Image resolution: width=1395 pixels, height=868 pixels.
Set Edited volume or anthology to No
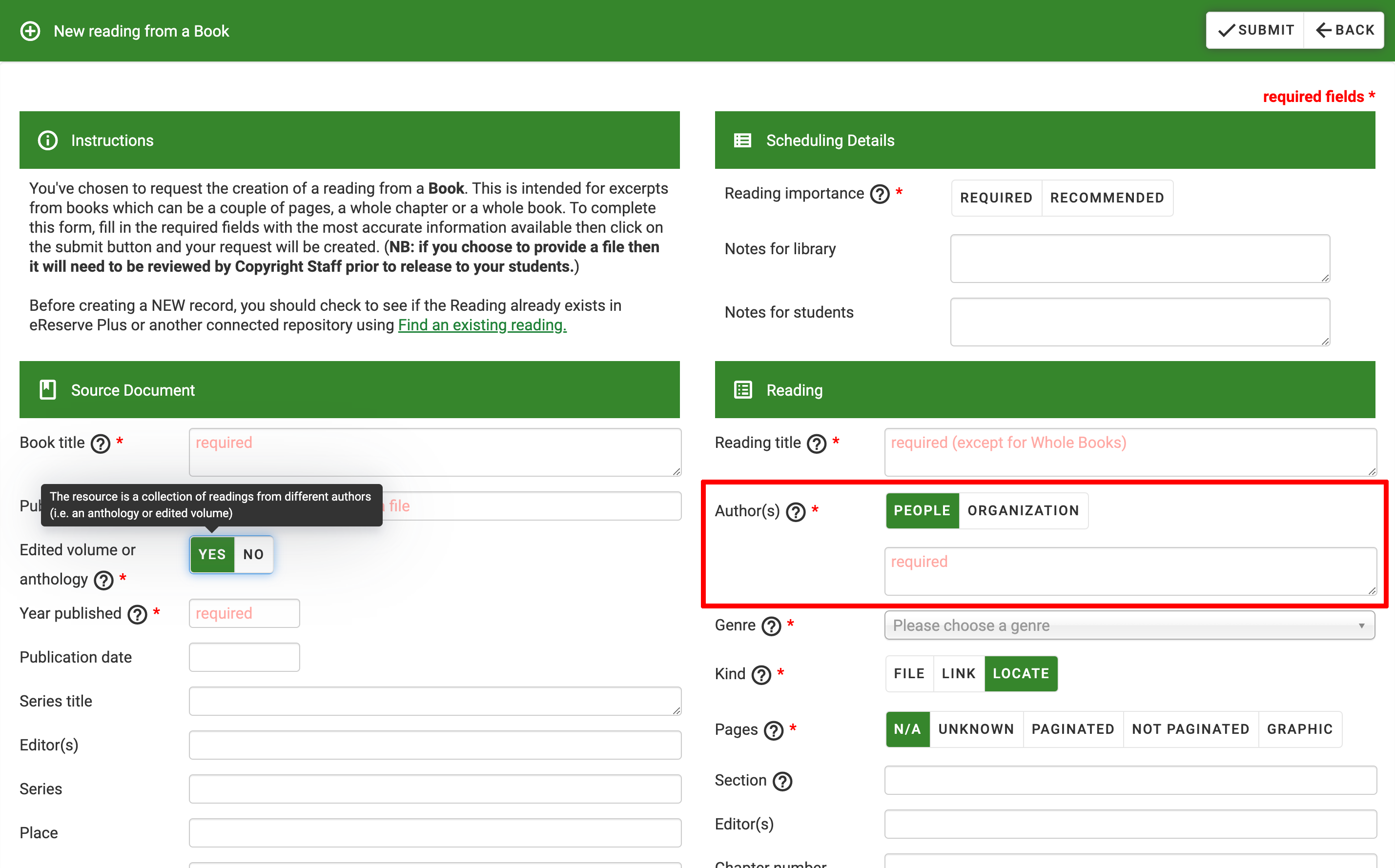coord(253,555)
